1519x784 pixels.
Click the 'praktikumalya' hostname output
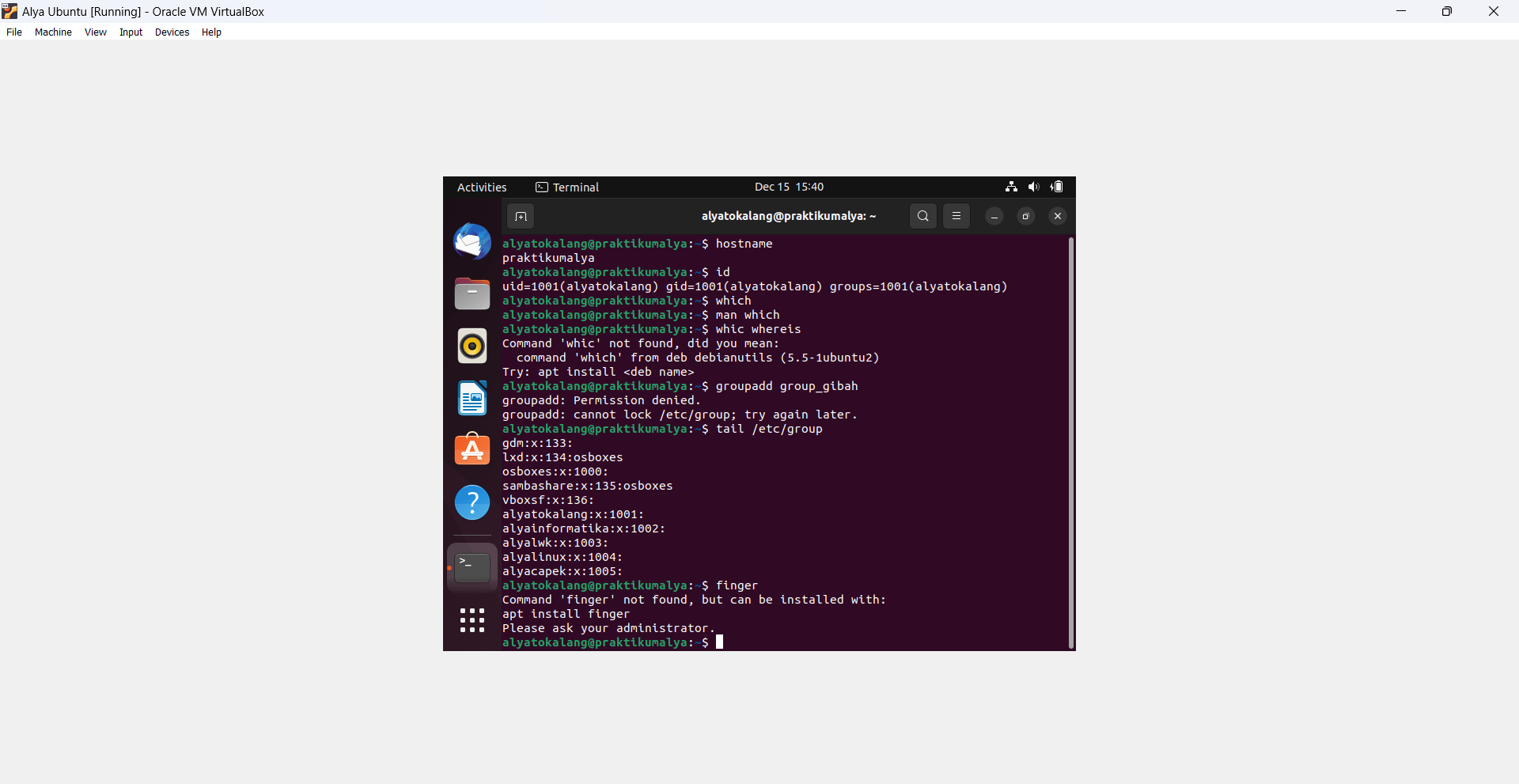click(x=548, y=258)
